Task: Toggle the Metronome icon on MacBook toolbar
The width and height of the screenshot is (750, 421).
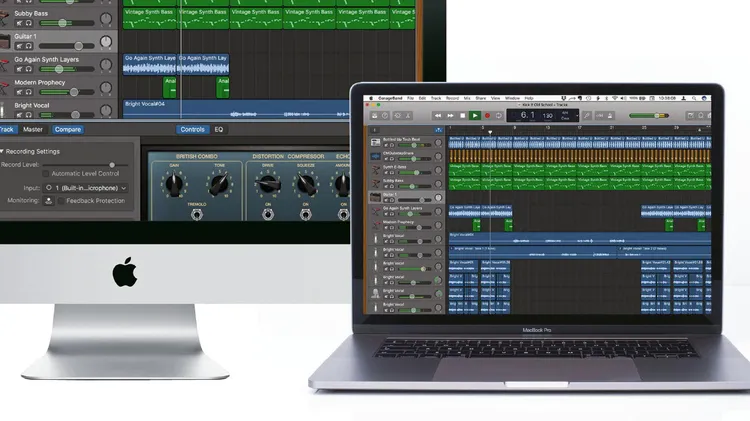Action: click(x=610, y=115)
